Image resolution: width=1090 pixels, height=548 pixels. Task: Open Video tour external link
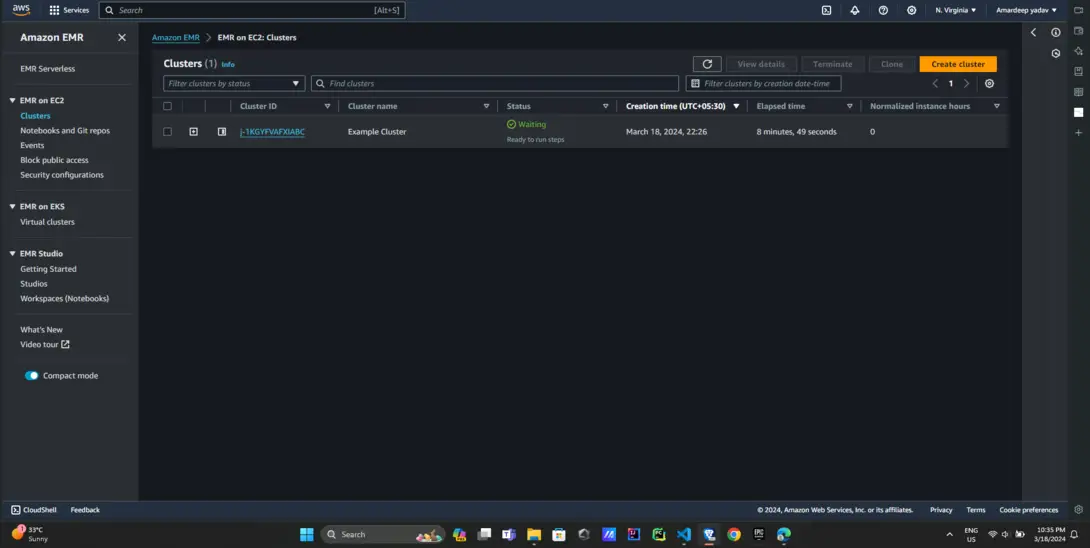44,344
